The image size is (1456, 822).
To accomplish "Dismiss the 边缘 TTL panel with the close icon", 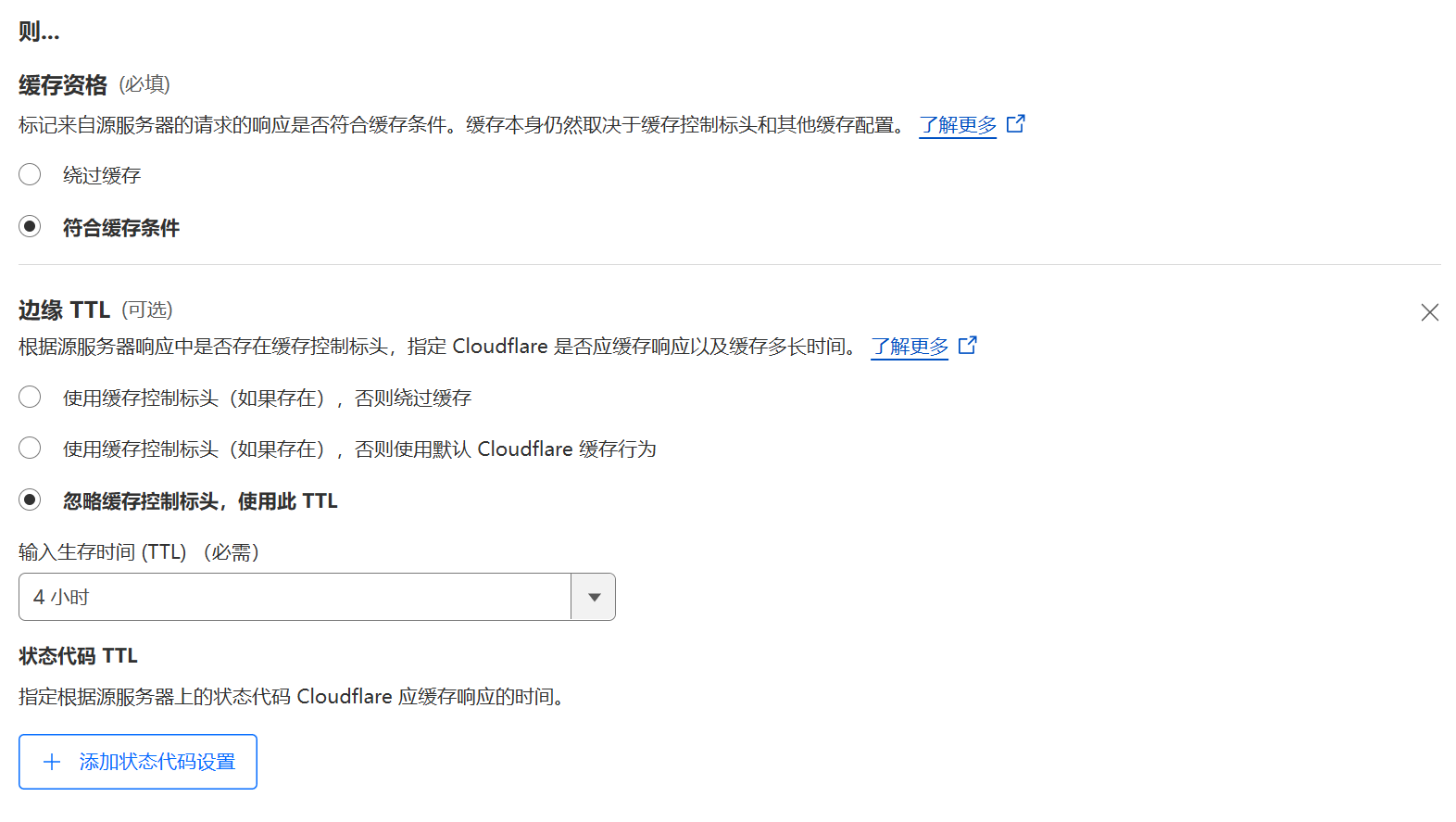I will pyautogui.click(x=1430, y=312).
